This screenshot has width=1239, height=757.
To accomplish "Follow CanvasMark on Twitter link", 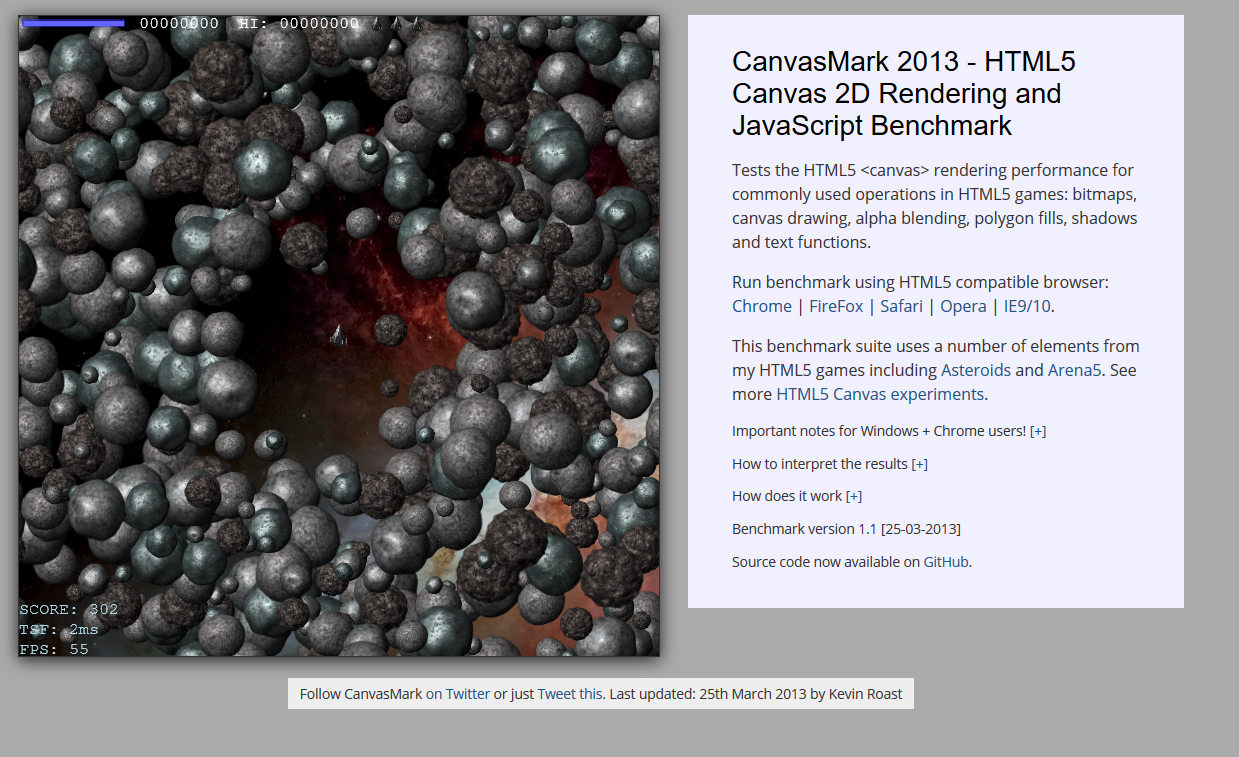I will pos(458,694).
